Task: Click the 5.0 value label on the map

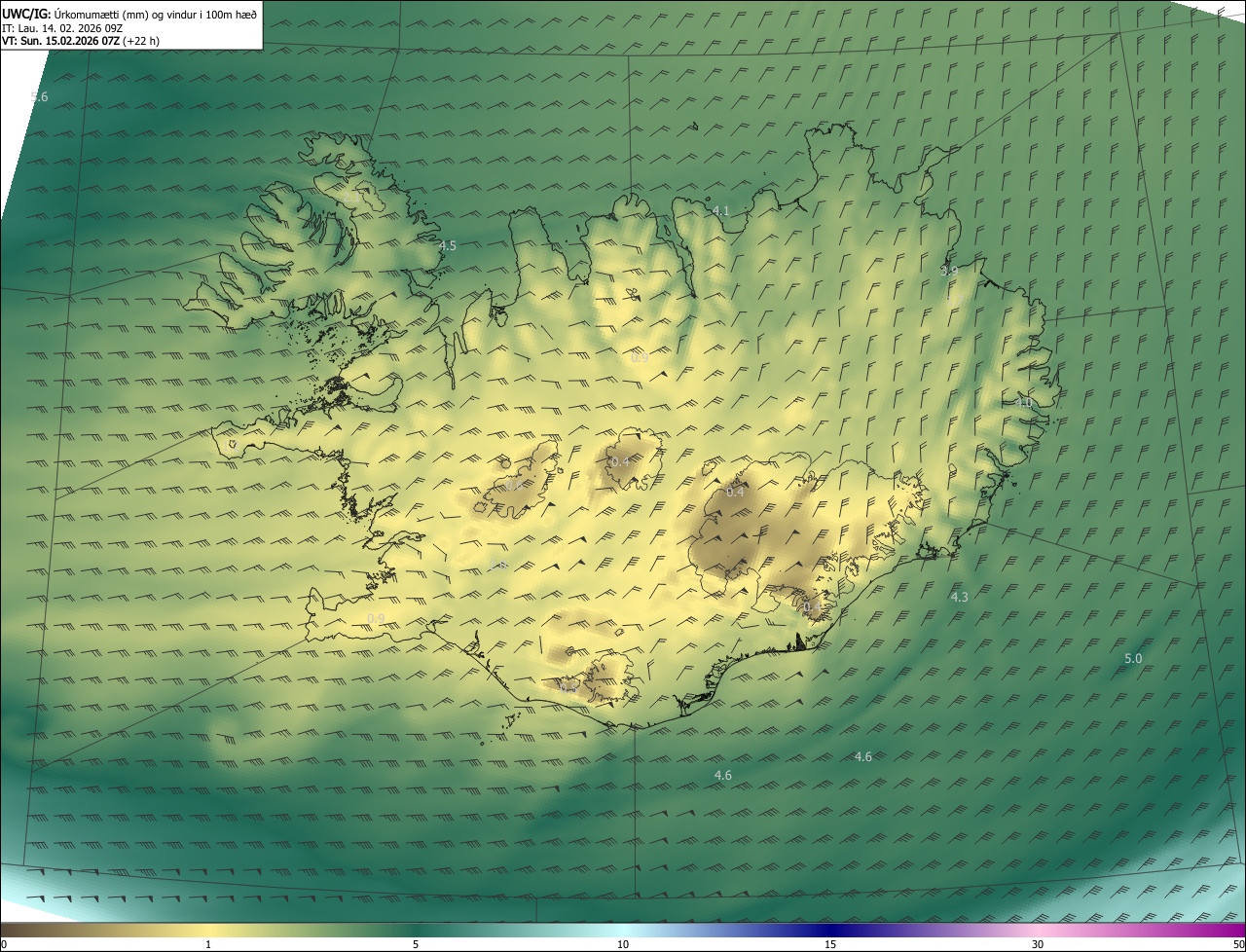Action: 1133,659
